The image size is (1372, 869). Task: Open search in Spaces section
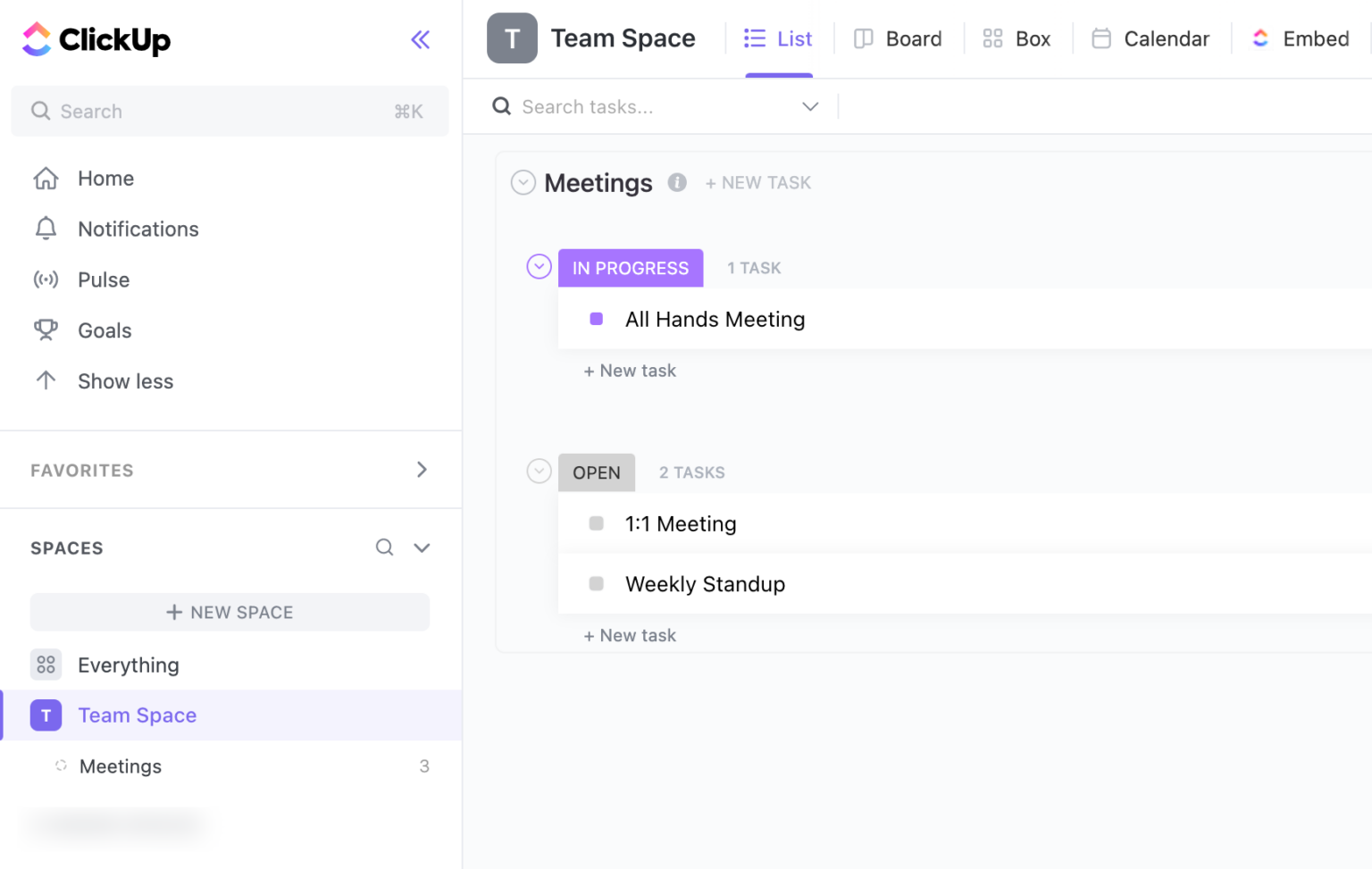[384, 547]
